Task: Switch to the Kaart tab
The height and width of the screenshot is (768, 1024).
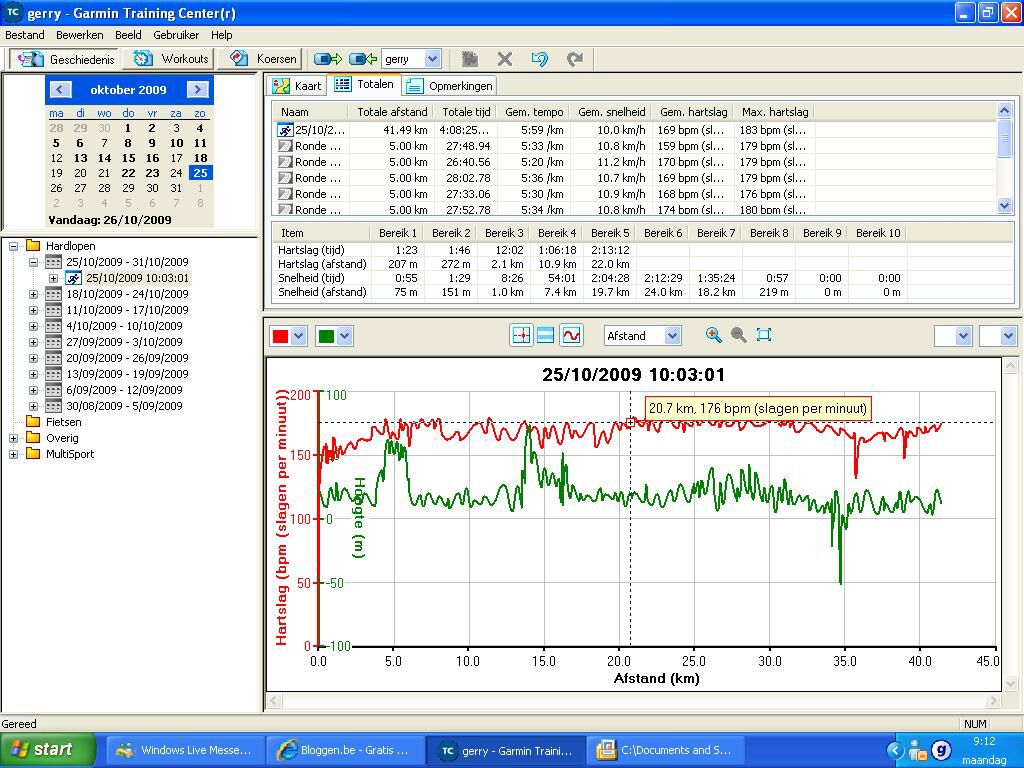Action: click(x=297, y=86)
